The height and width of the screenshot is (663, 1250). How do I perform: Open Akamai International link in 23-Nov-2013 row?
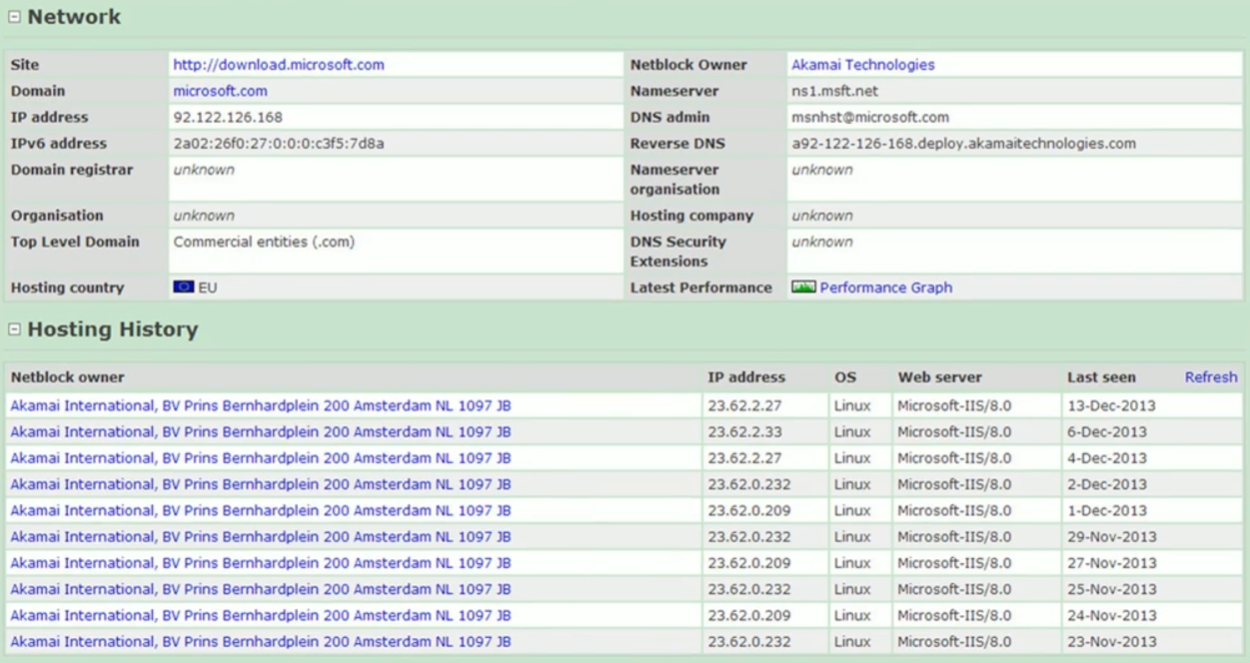click(261, 641)
